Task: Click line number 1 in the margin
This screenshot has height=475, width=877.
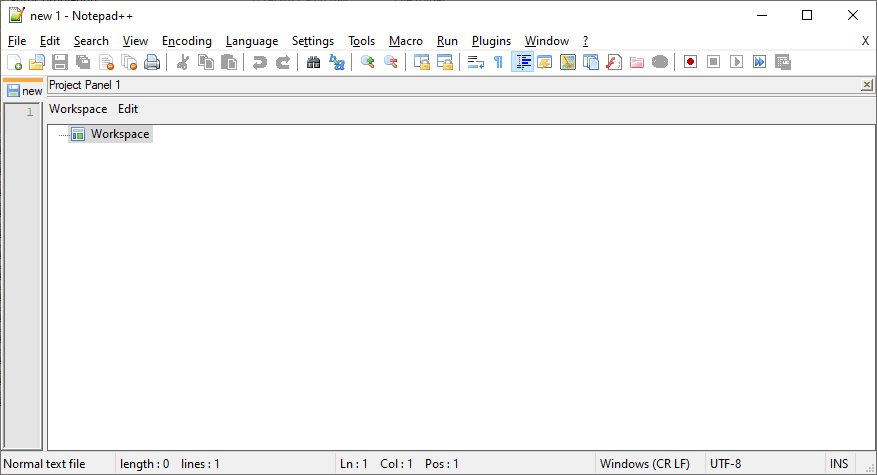Action: click(30, 112)
